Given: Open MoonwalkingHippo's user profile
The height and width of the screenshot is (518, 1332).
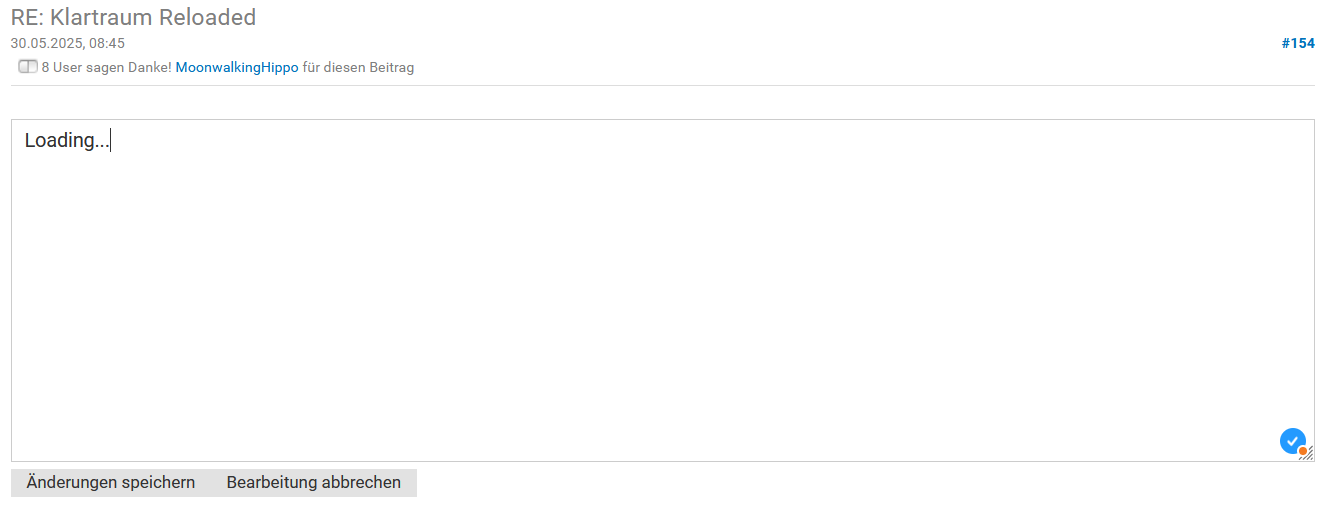Looking at the screenshot, I should coord(237,68).
